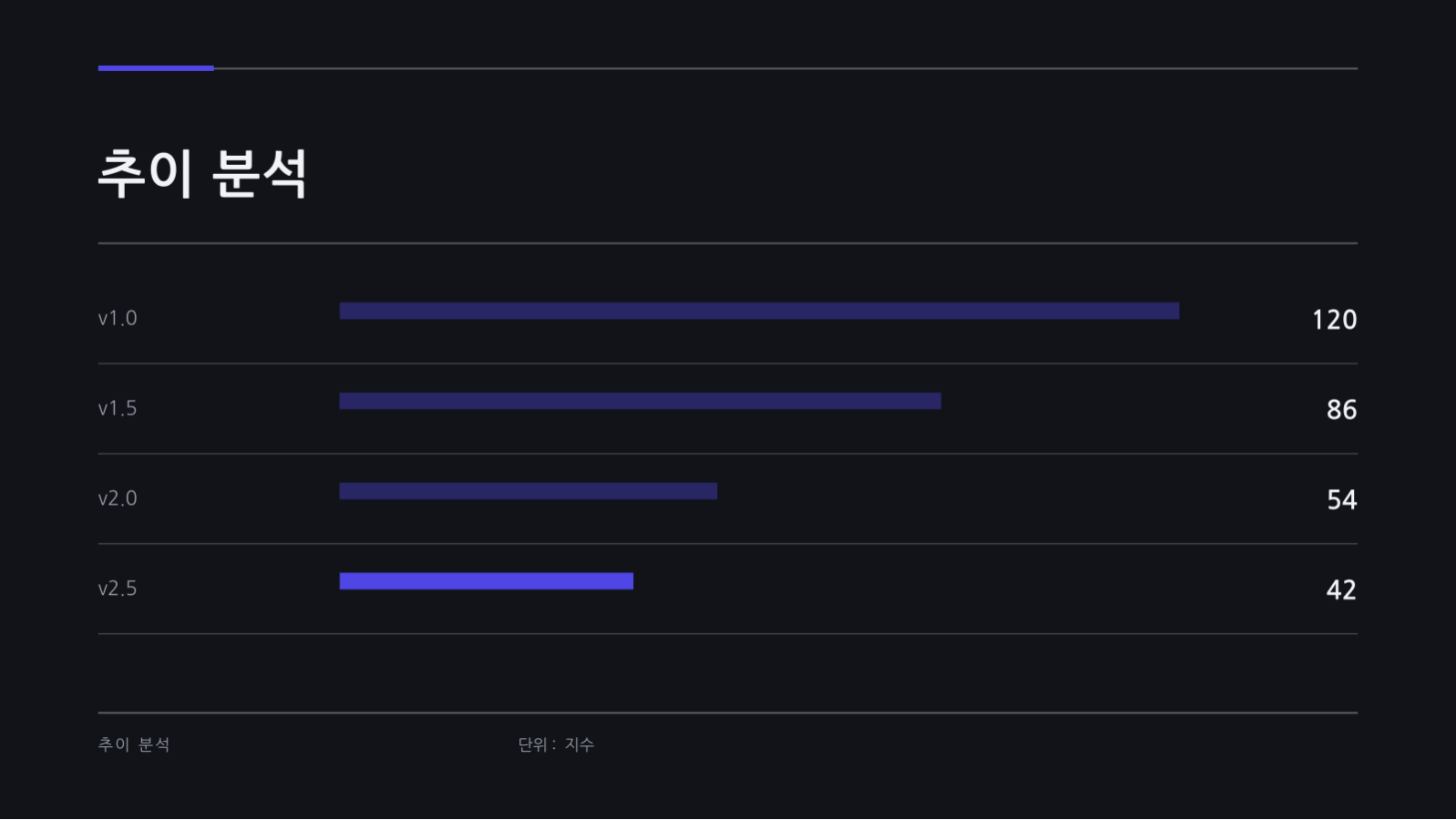Select the v2.0 row label
Viewport: 1456px width, 820px height.
118,498
